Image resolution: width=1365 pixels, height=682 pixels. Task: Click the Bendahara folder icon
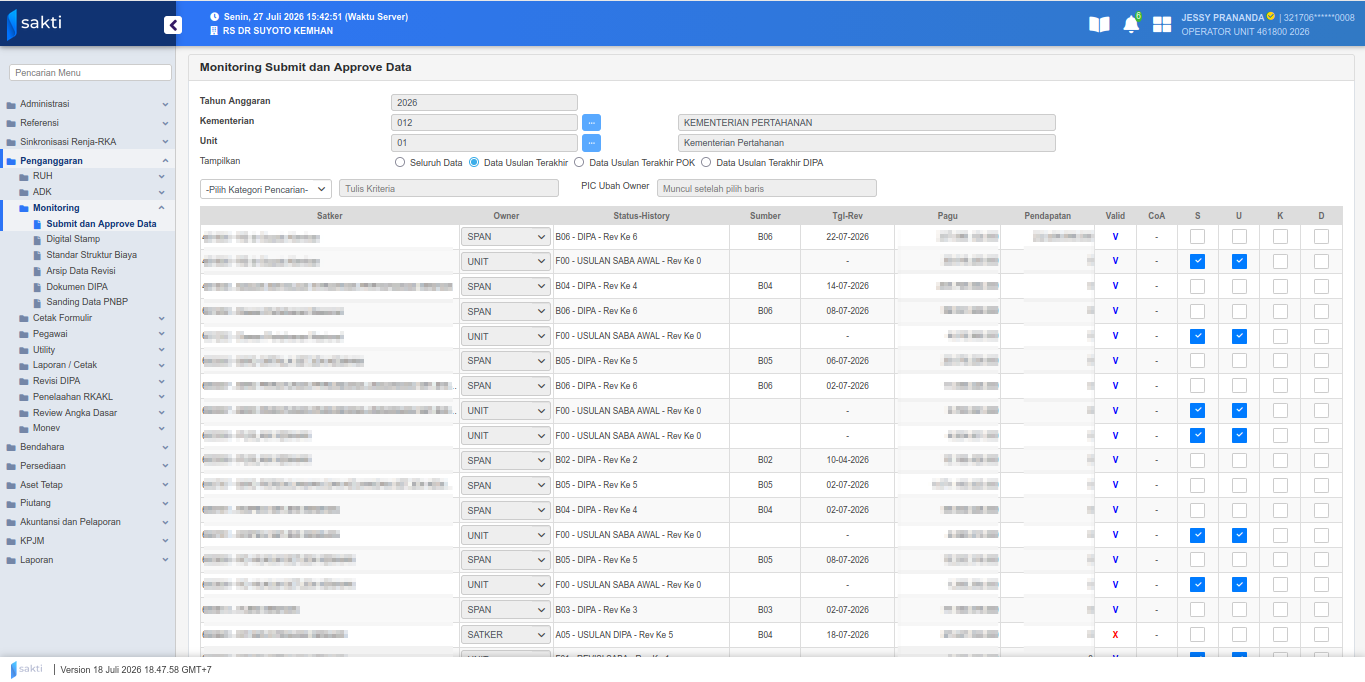point(11,447)
